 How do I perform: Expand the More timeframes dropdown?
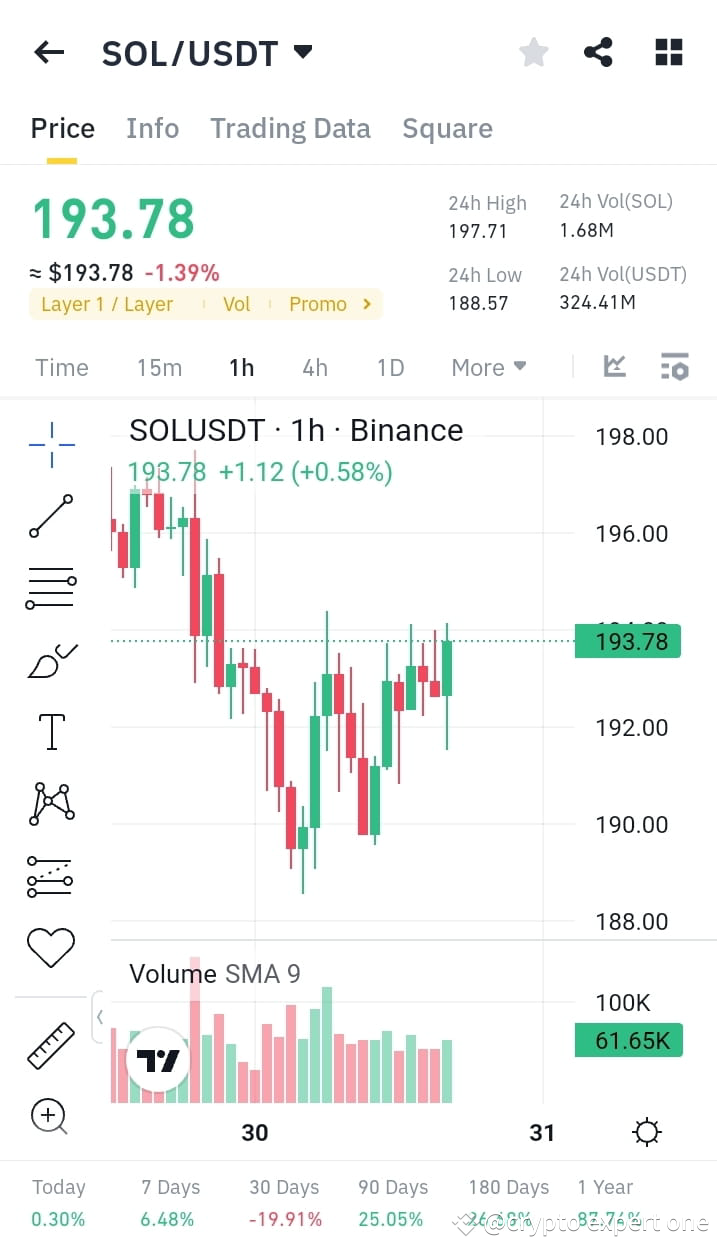pyautogui.click(x=488, y=367)
